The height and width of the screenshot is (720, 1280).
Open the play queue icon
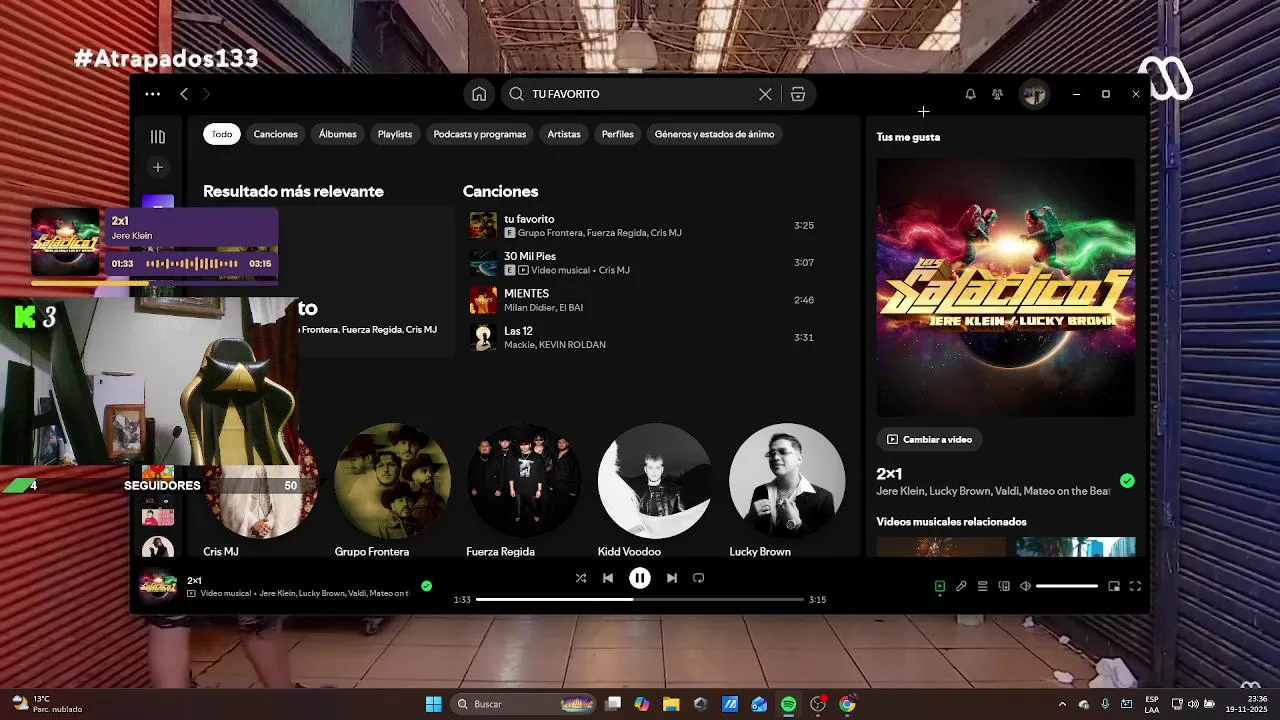point(983,586)
